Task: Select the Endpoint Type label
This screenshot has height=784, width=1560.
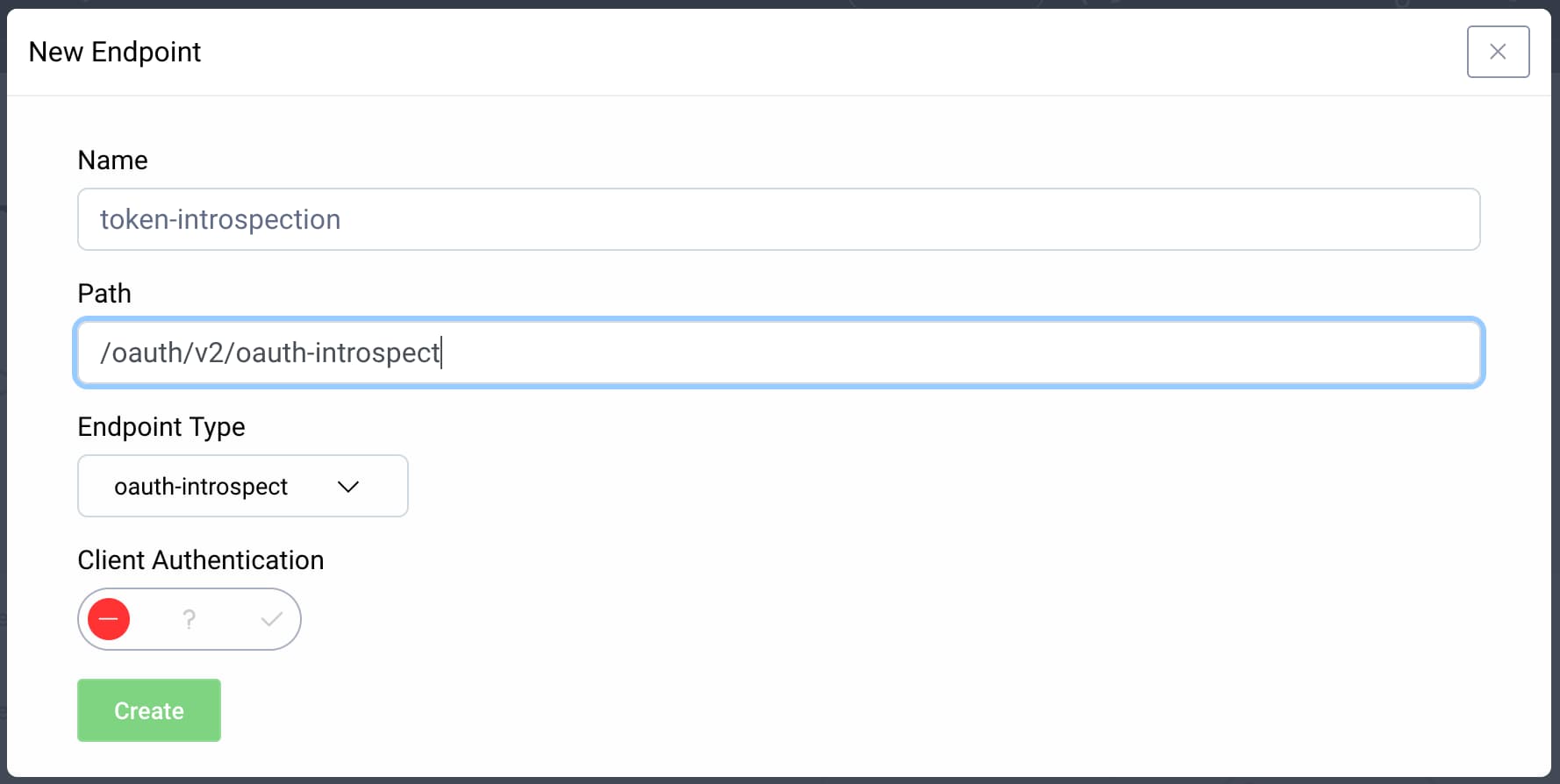Action: click(x=161, y=427)
